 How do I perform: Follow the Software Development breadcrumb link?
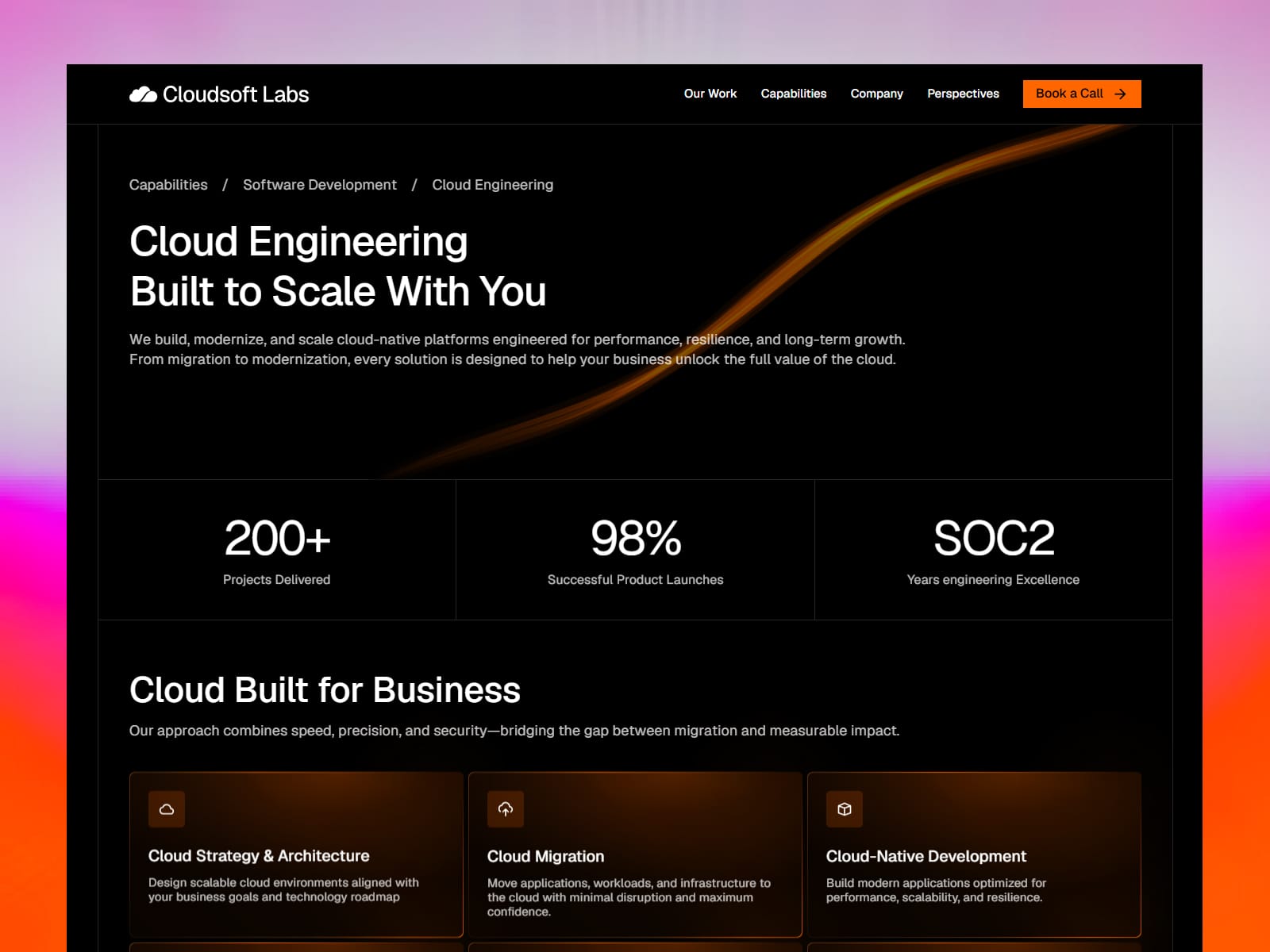pos(320,185)
